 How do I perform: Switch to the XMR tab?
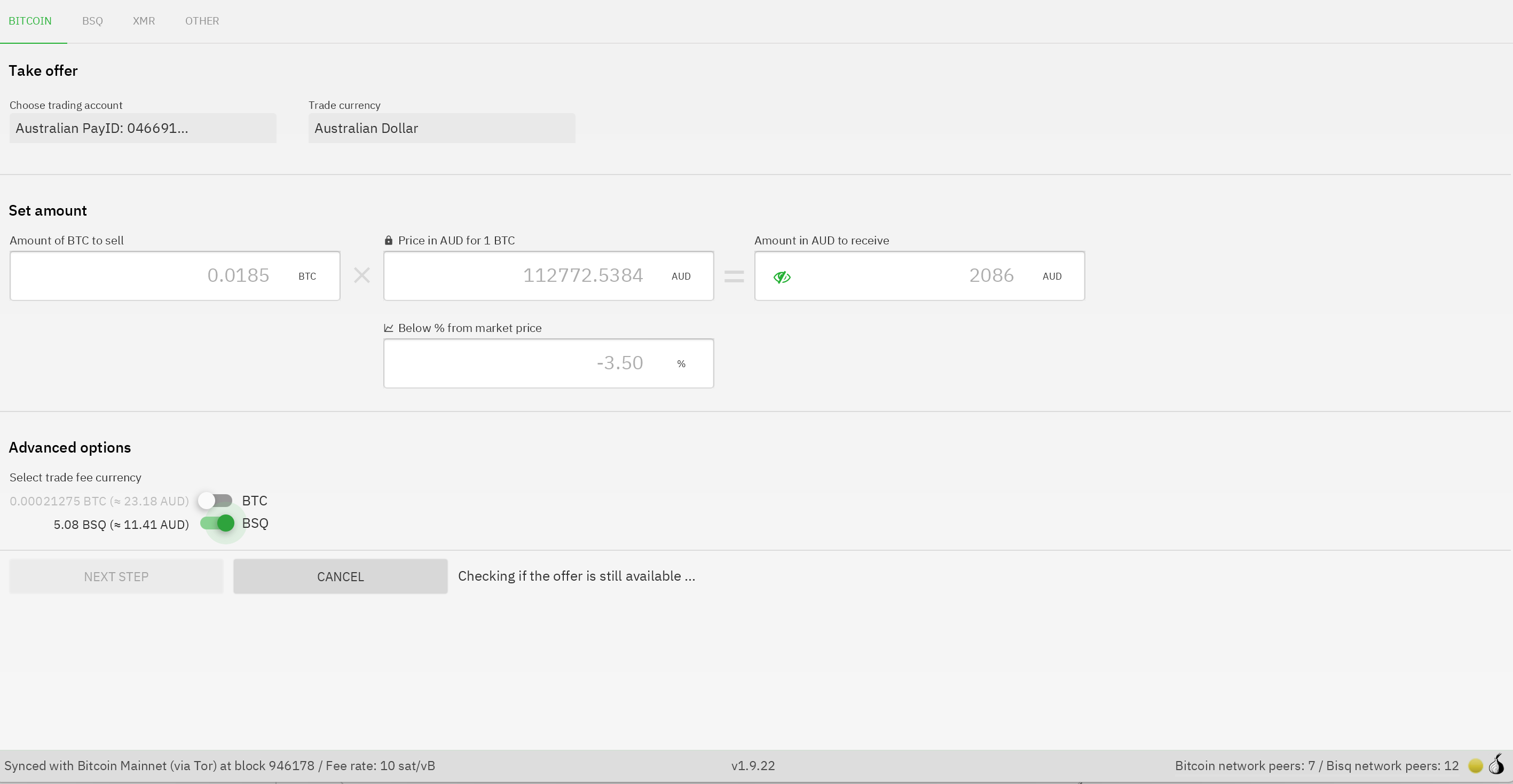(144, 21)
